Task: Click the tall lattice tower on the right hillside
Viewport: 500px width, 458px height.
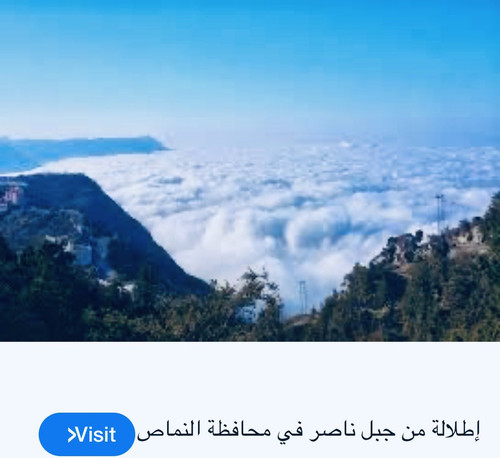Action: pyautogui.click(x=439, y=213)
